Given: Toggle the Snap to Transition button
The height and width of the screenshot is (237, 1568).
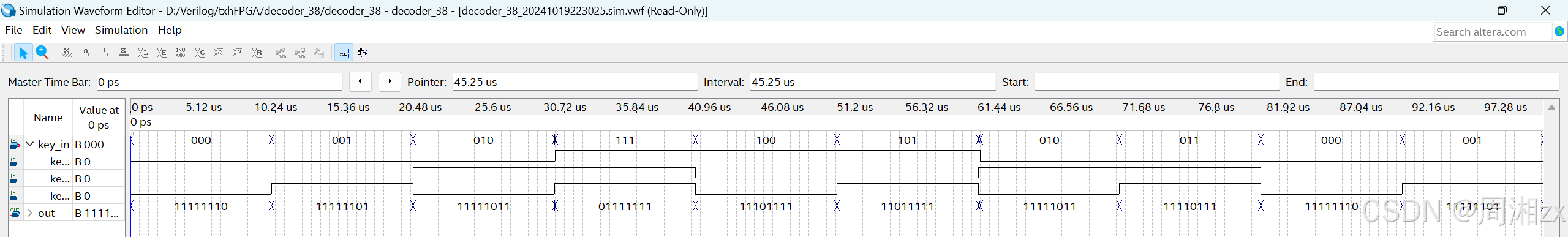Looking at the screenshot, I should pos(344,53).
